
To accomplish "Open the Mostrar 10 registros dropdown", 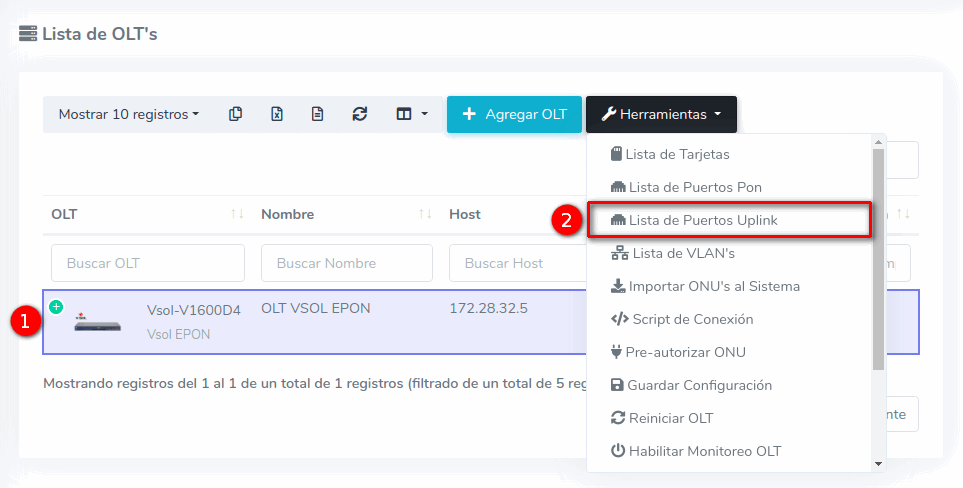I will point(128,114).
